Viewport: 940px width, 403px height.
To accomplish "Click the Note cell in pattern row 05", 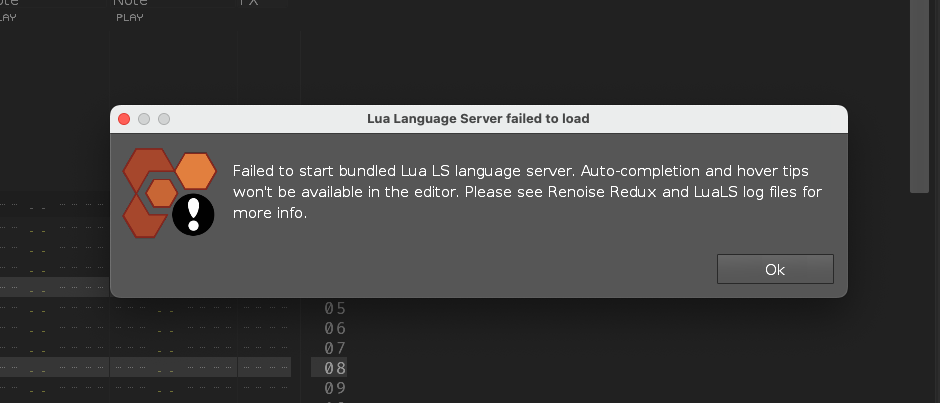I will [x=174, y=308].
